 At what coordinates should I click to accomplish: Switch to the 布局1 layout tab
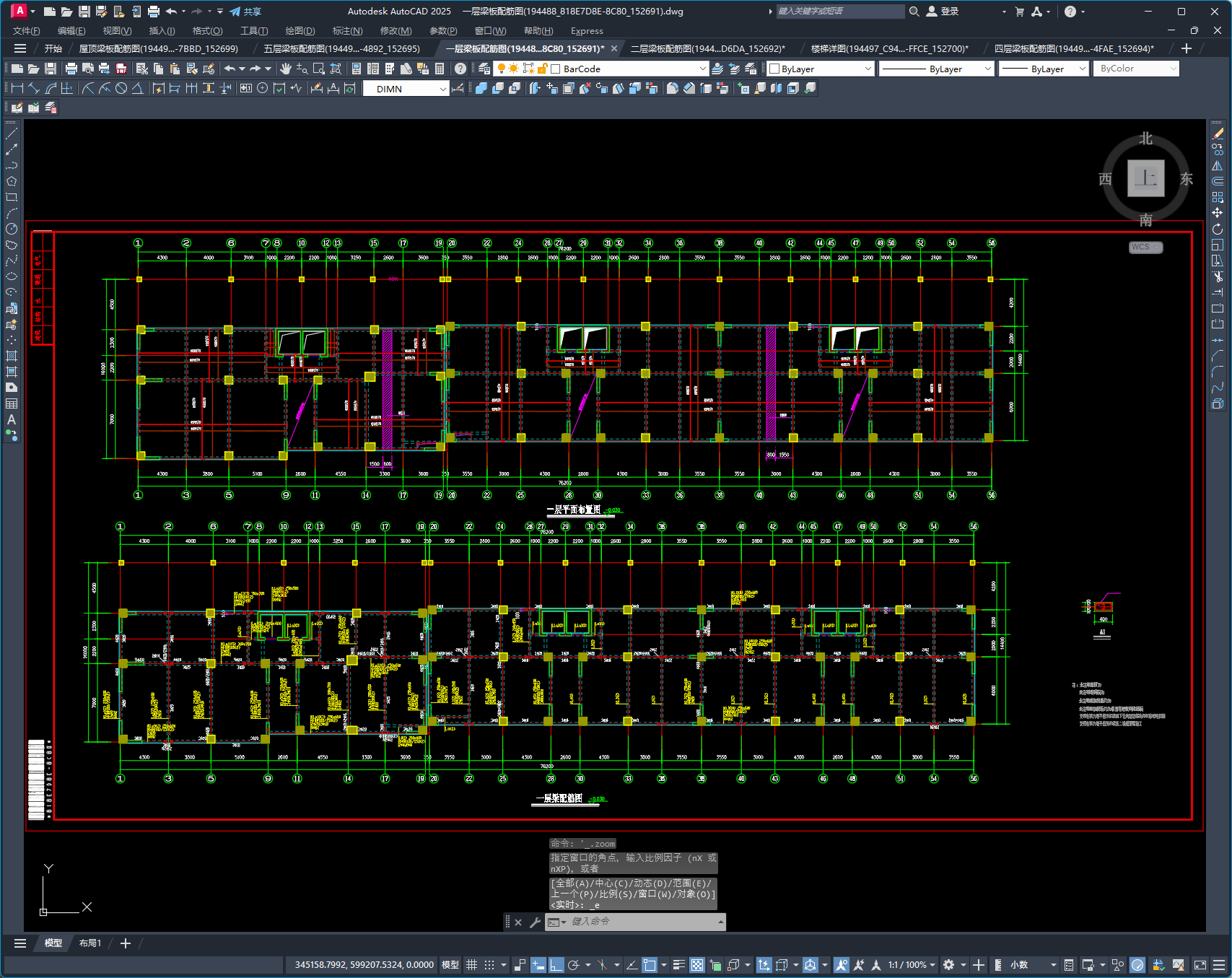click(x=90, y=943)
